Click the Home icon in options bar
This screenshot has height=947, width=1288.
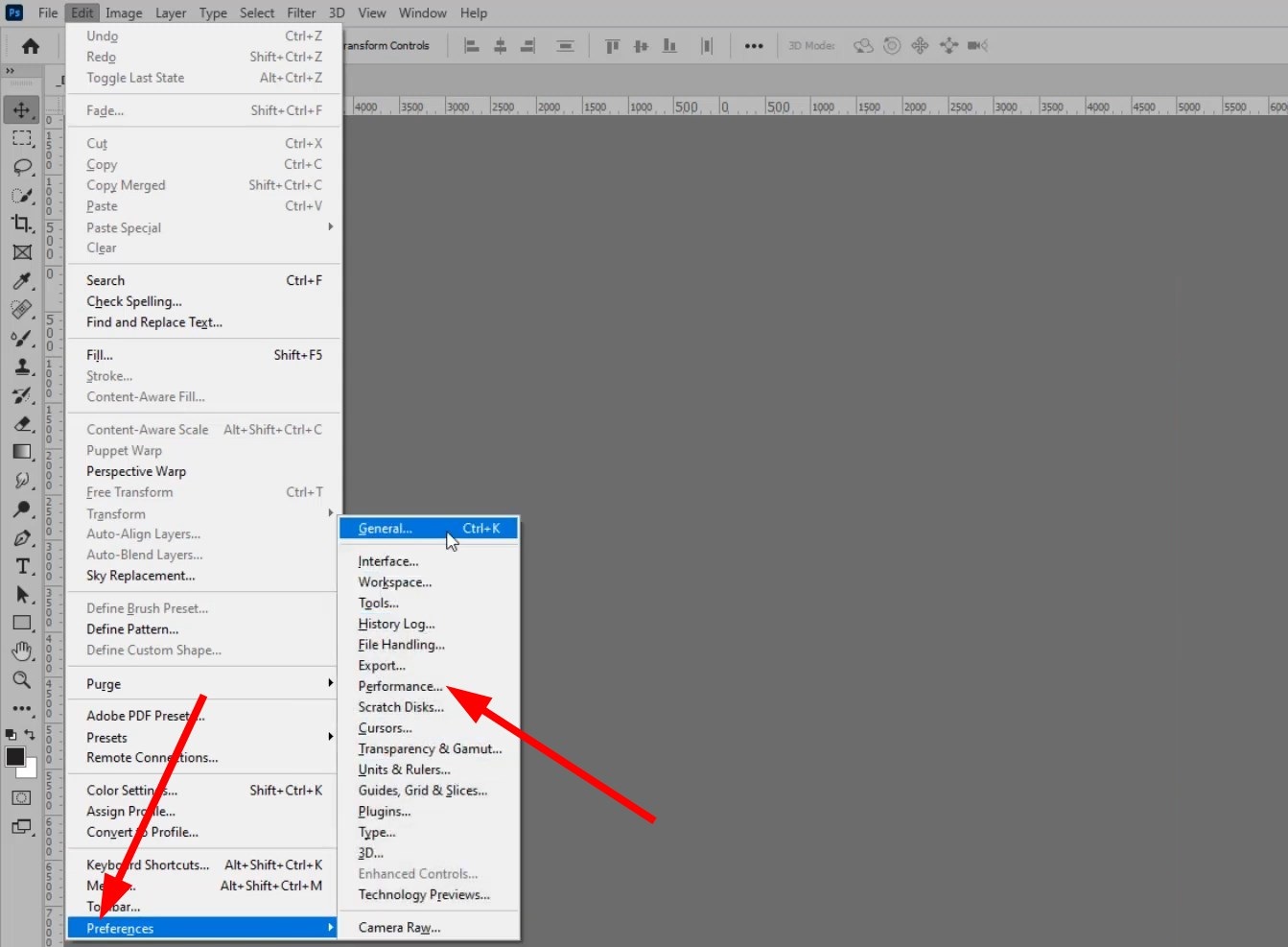pyautogui.click(x=31, y=46)
